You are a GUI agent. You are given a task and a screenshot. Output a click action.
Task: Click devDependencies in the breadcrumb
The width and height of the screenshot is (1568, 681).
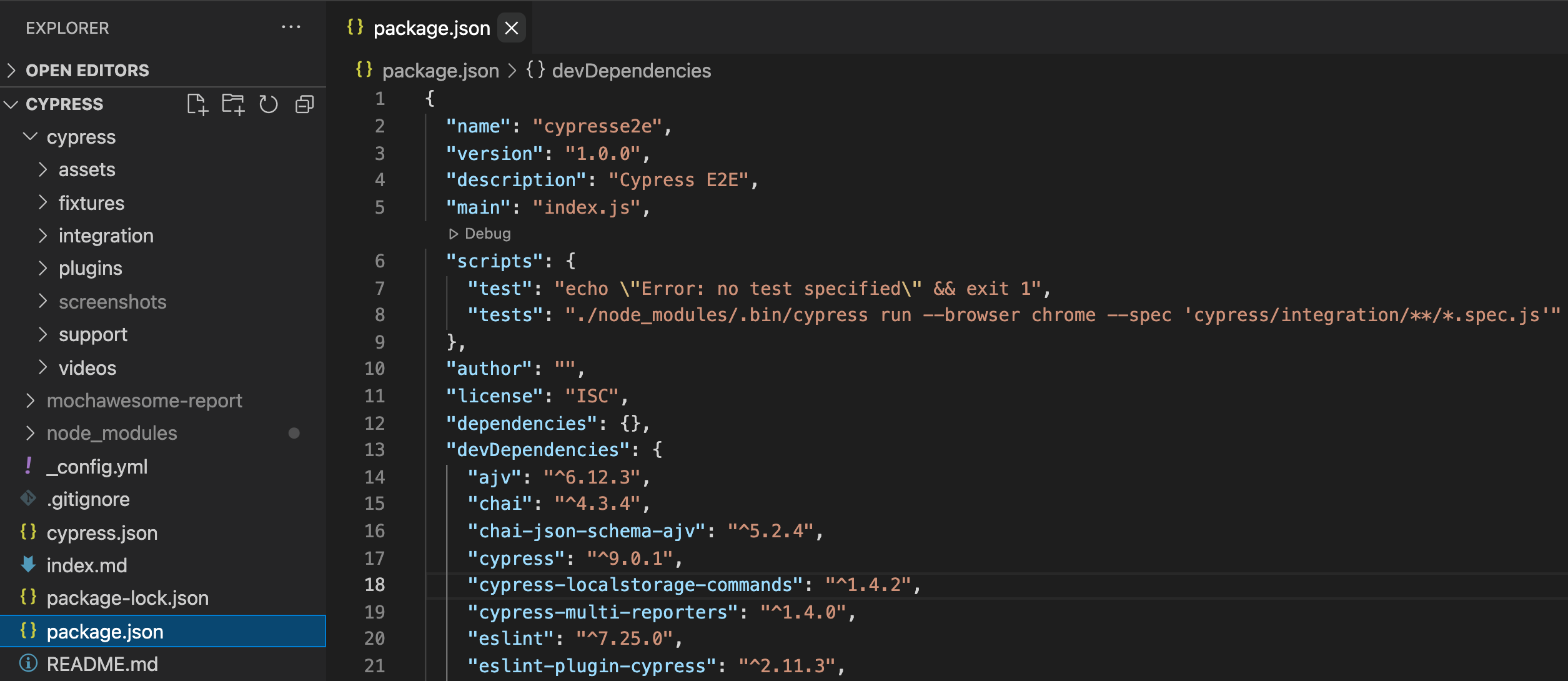point(631,71)
